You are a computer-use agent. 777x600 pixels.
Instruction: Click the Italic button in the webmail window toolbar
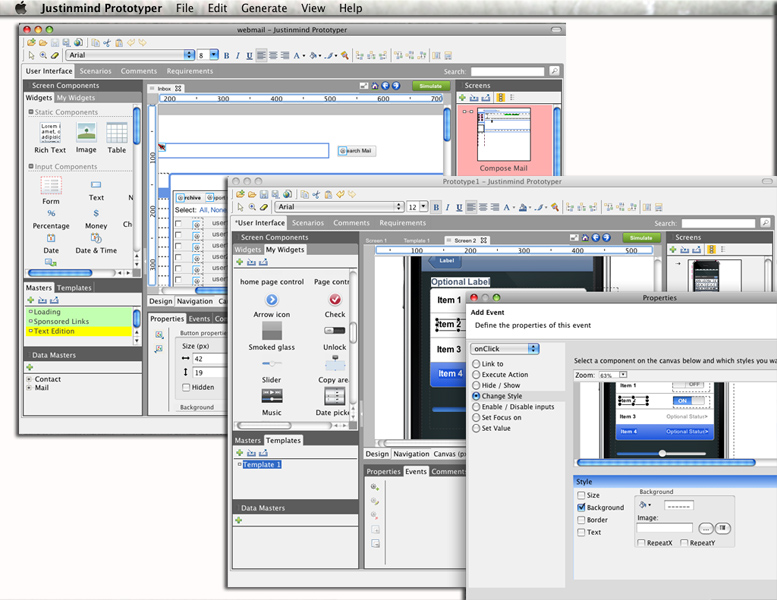click(x=238, y=55)
